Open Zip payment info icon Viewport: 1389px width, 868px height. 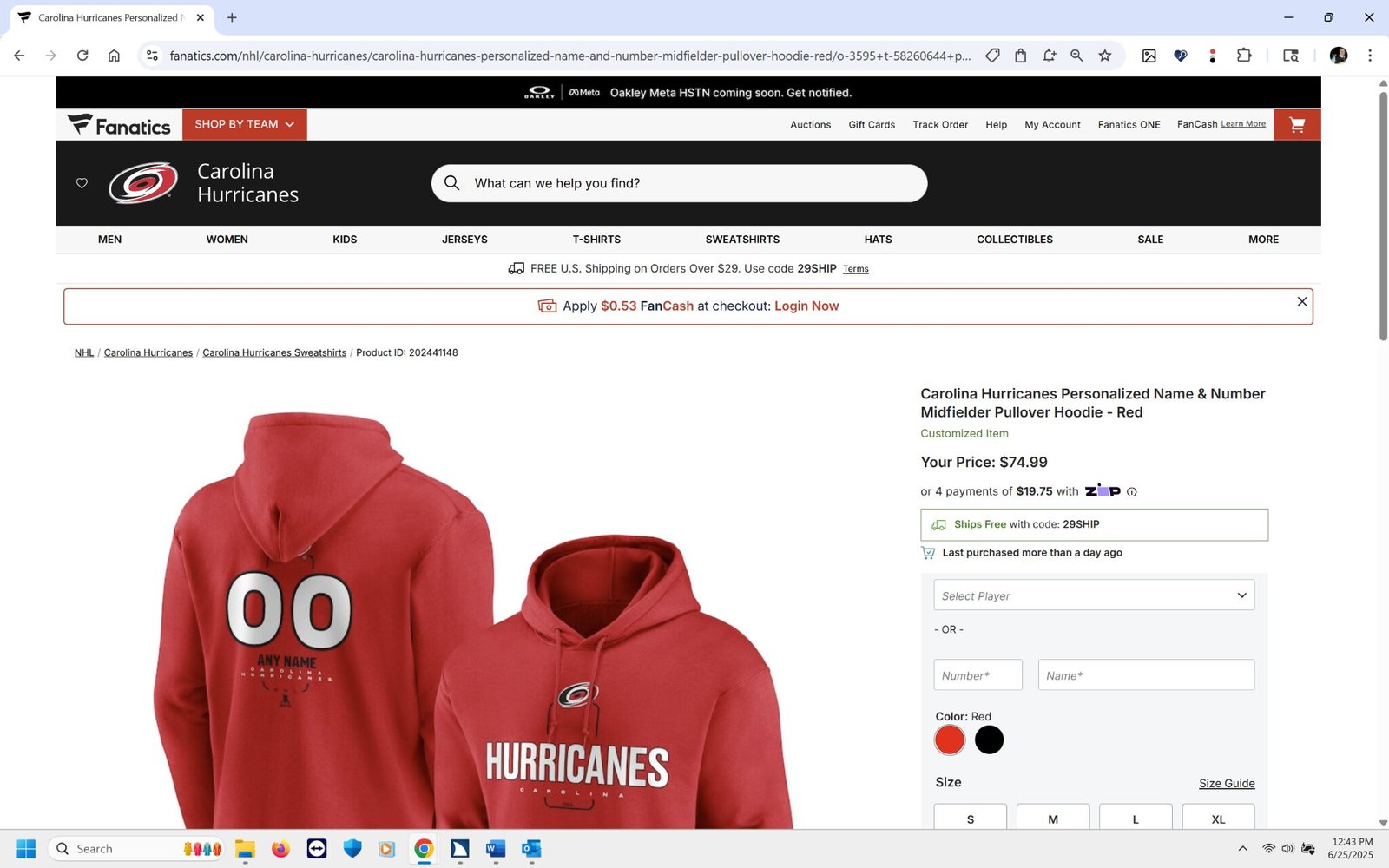click(1131, 492)
